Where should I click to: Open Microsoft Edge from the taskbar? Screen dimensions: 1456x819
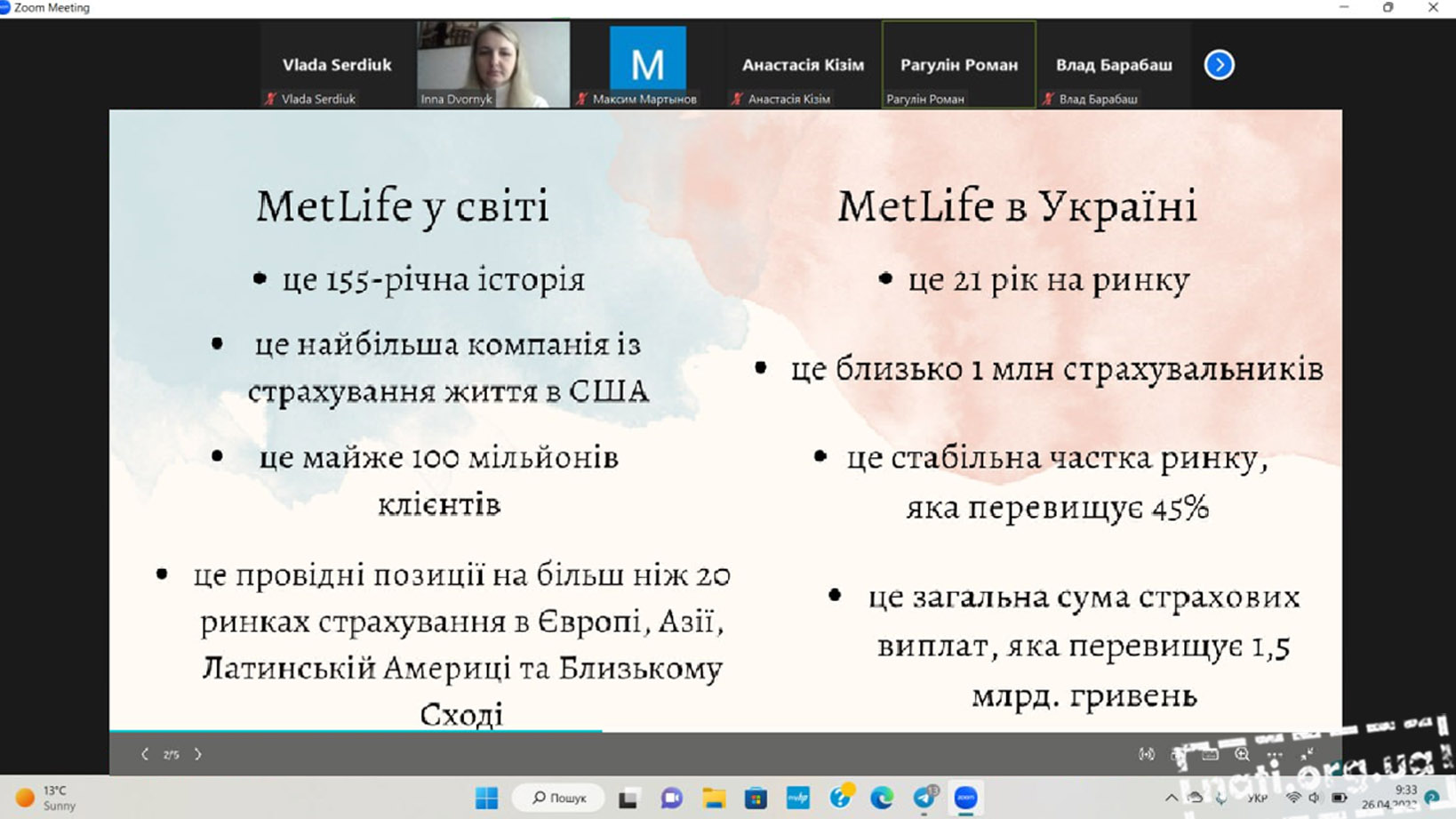(882, 798)
